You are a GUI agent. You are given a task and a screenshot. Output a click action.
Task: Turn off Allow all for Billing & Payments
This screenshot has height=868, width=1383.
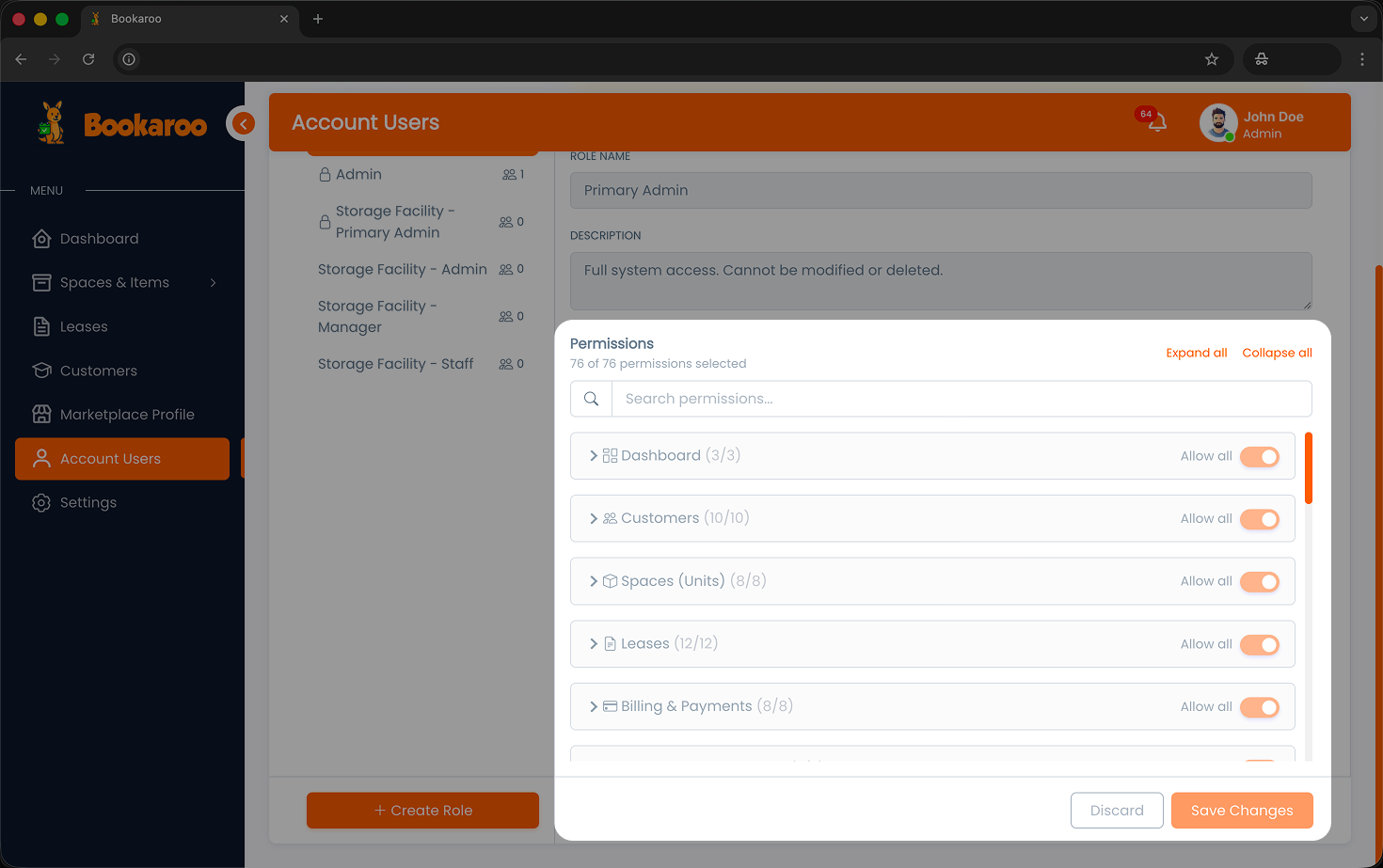pyautogui.click(x=1259, y=706)
